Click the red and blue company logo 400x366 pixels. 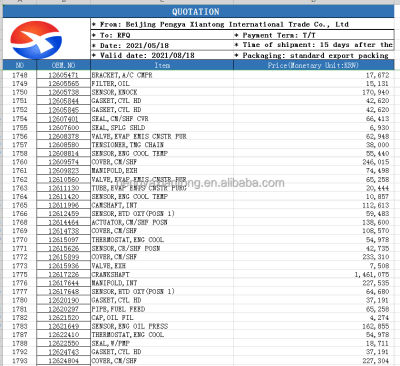click(x=36, y=40)
